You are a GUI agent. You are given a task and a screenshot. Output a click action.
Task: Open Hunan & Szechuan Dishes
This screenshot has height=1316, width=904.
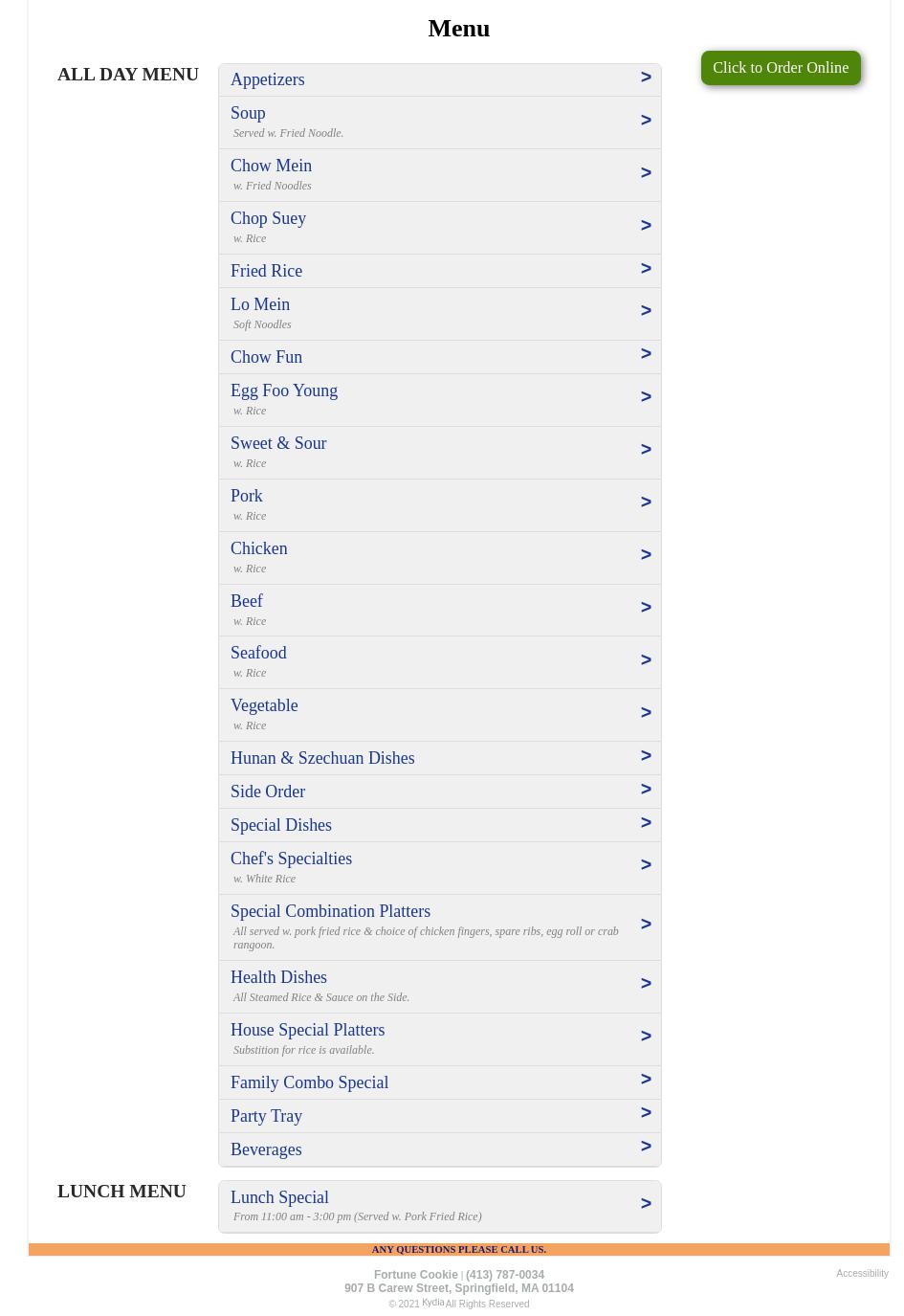322,758
